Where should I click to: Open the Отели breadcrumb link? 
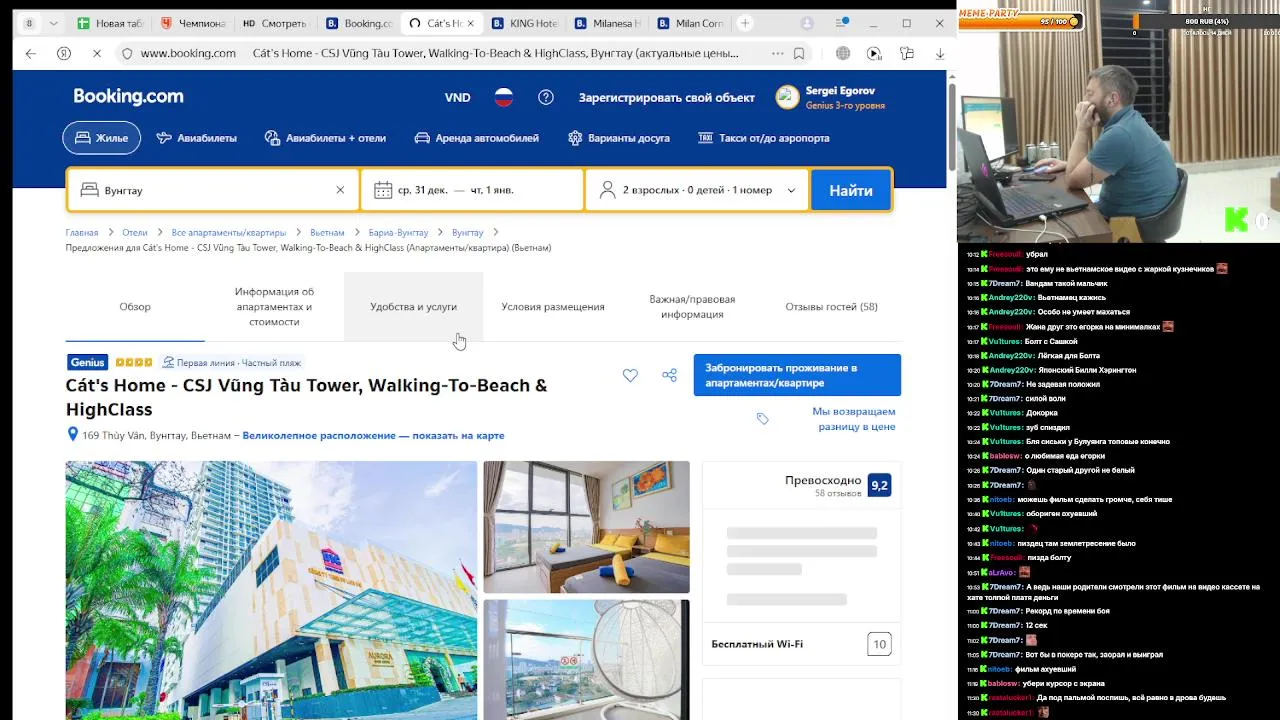(135, 233)
